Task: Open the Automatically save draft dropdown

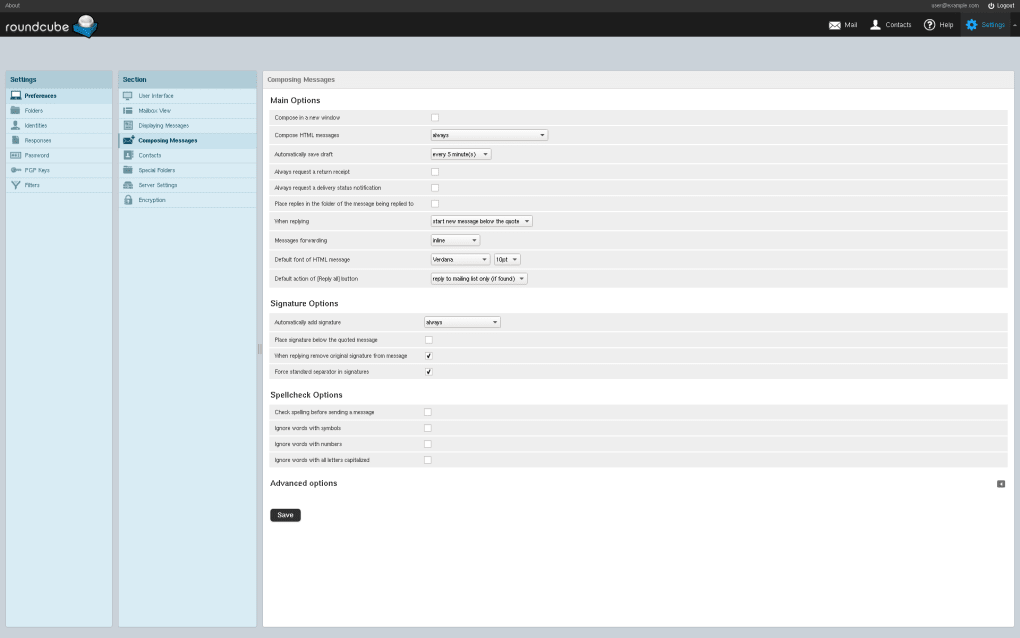Action: coord(461,155)
